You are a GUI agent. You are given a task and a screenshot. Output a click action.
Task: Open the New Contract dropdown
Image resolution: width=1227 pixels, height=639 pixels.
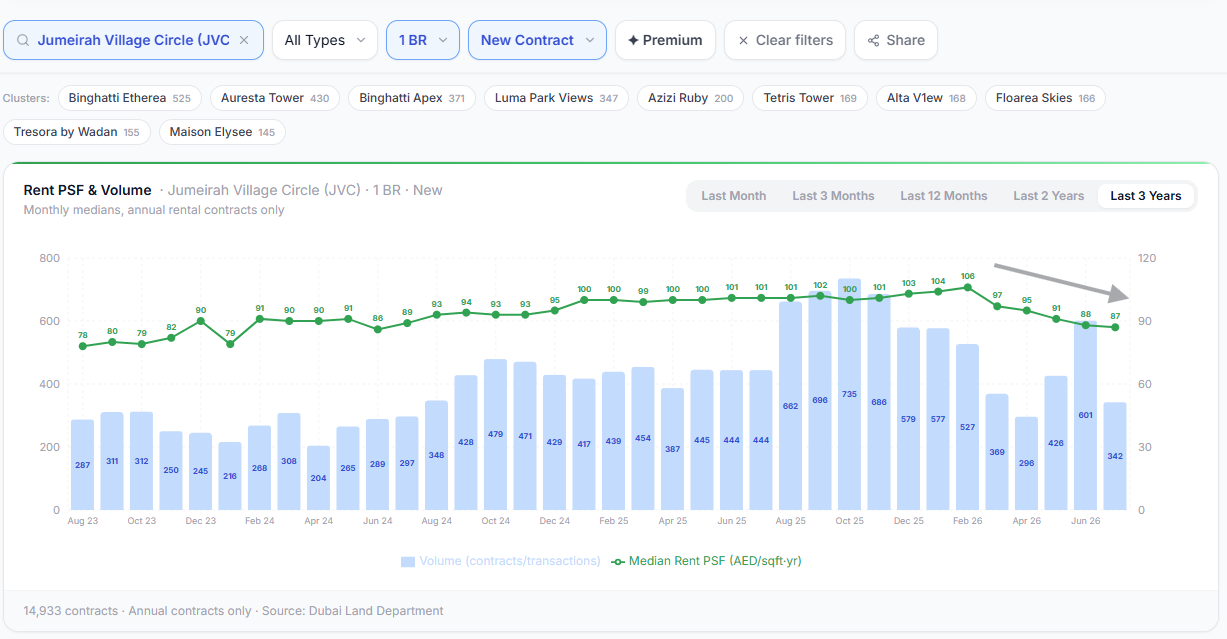[x=537, y=40]
